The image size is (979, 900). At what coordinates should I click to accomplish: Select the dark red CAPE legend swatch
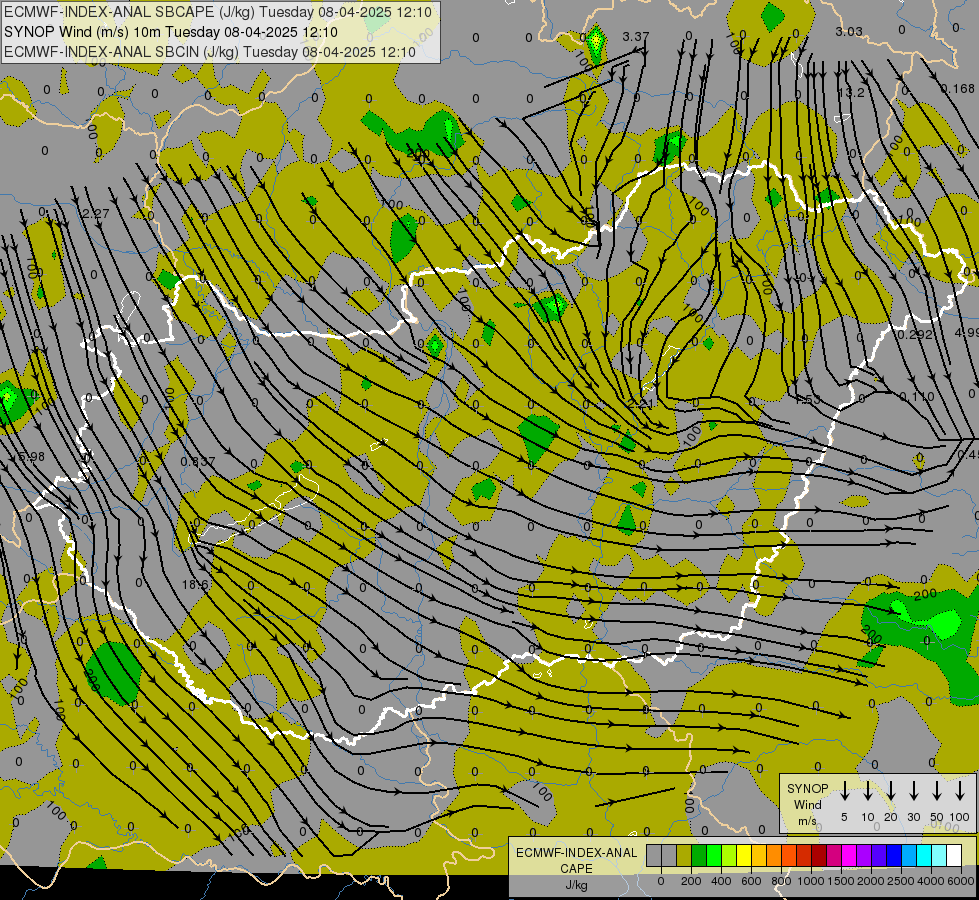click(x=820, y=855)
